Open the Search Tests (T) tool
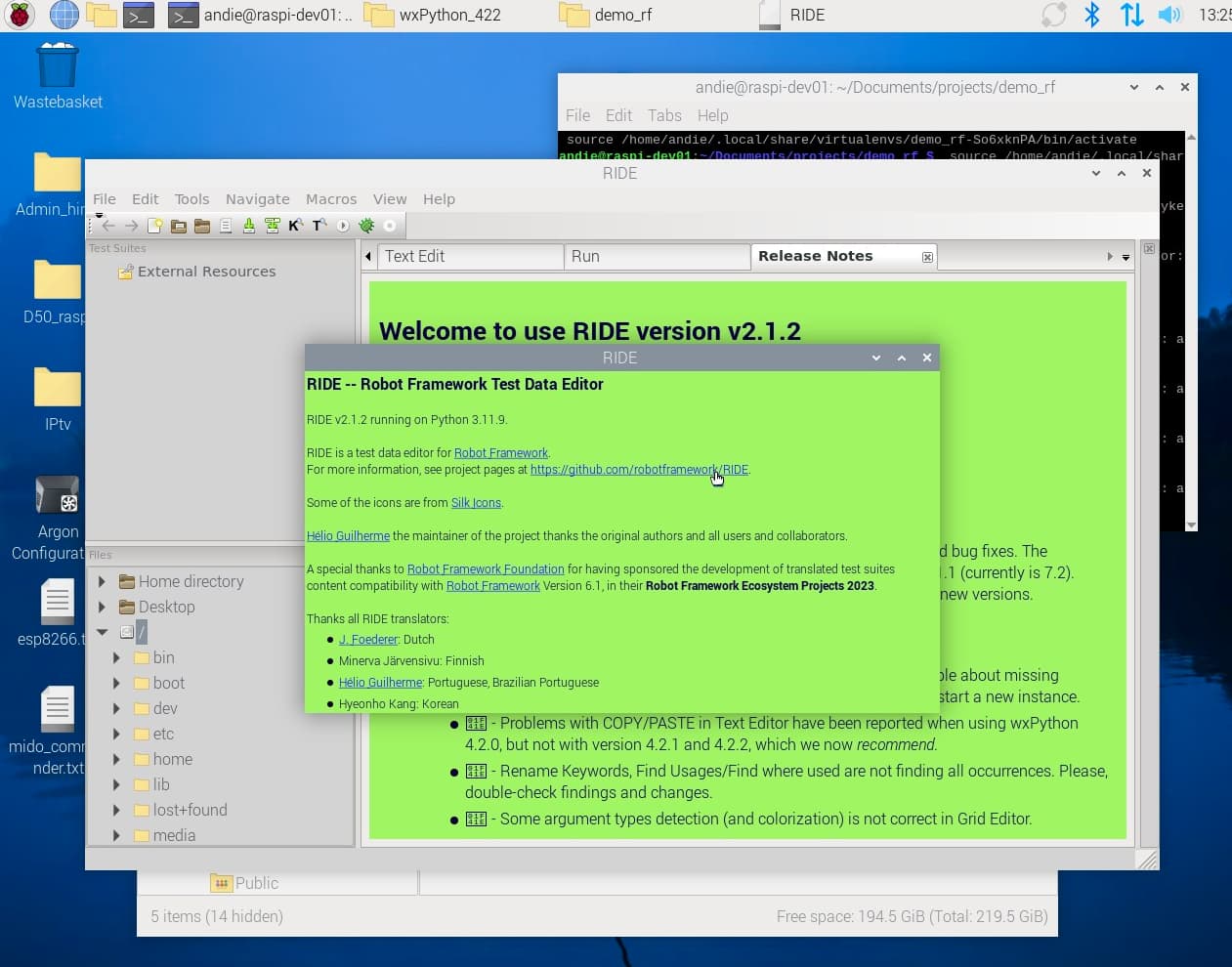Image resolution: width=1232 pixels, height=967 pixels. pos(319,226)
